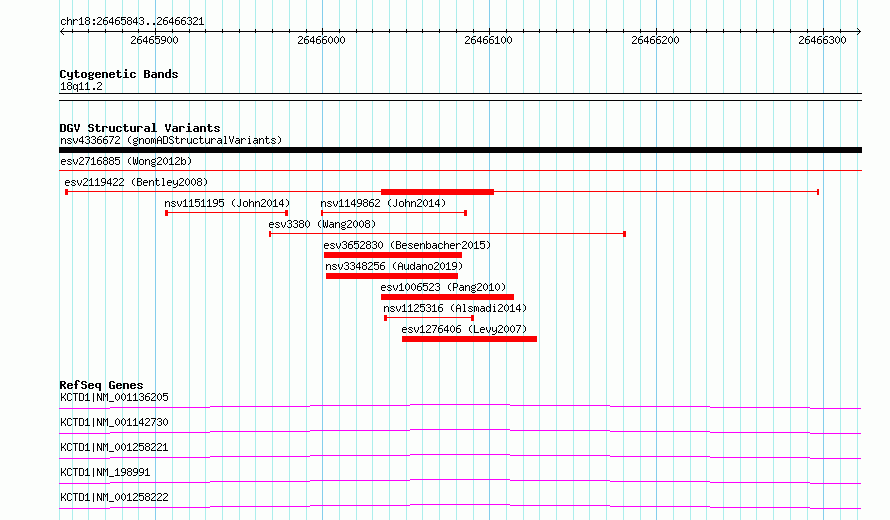Select variant label nsv1125316 (Alsmadi2014)
Viewport: 890px width, 520px height.
coord(455,308)
